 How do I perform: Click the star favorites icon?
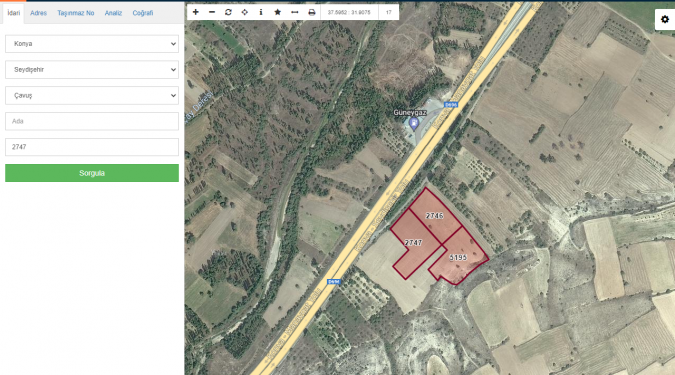278,12
